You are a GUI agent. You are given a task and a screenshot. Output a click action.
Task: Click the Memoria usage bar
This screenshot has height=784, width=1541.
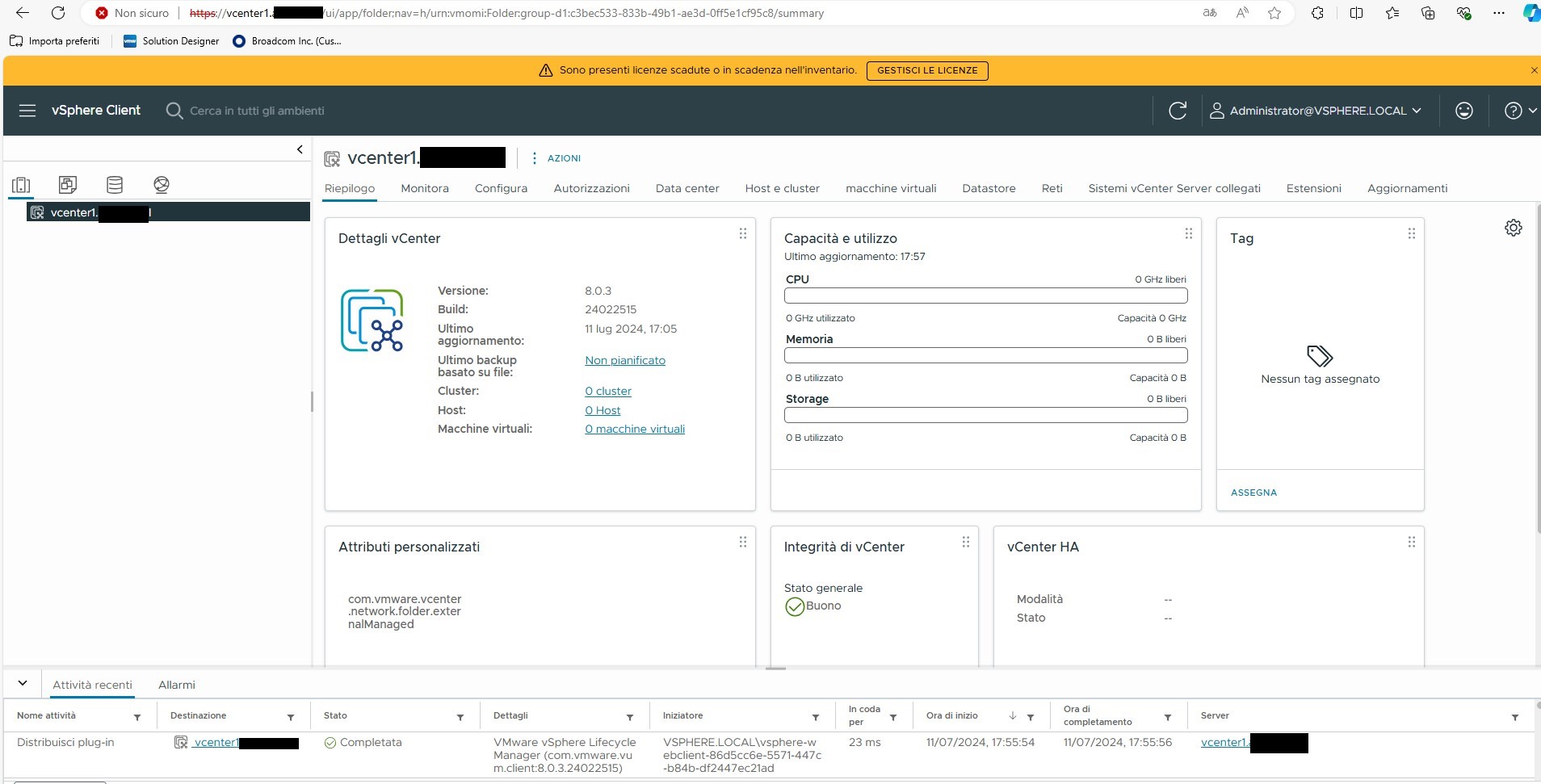click(x=985, y=355)
